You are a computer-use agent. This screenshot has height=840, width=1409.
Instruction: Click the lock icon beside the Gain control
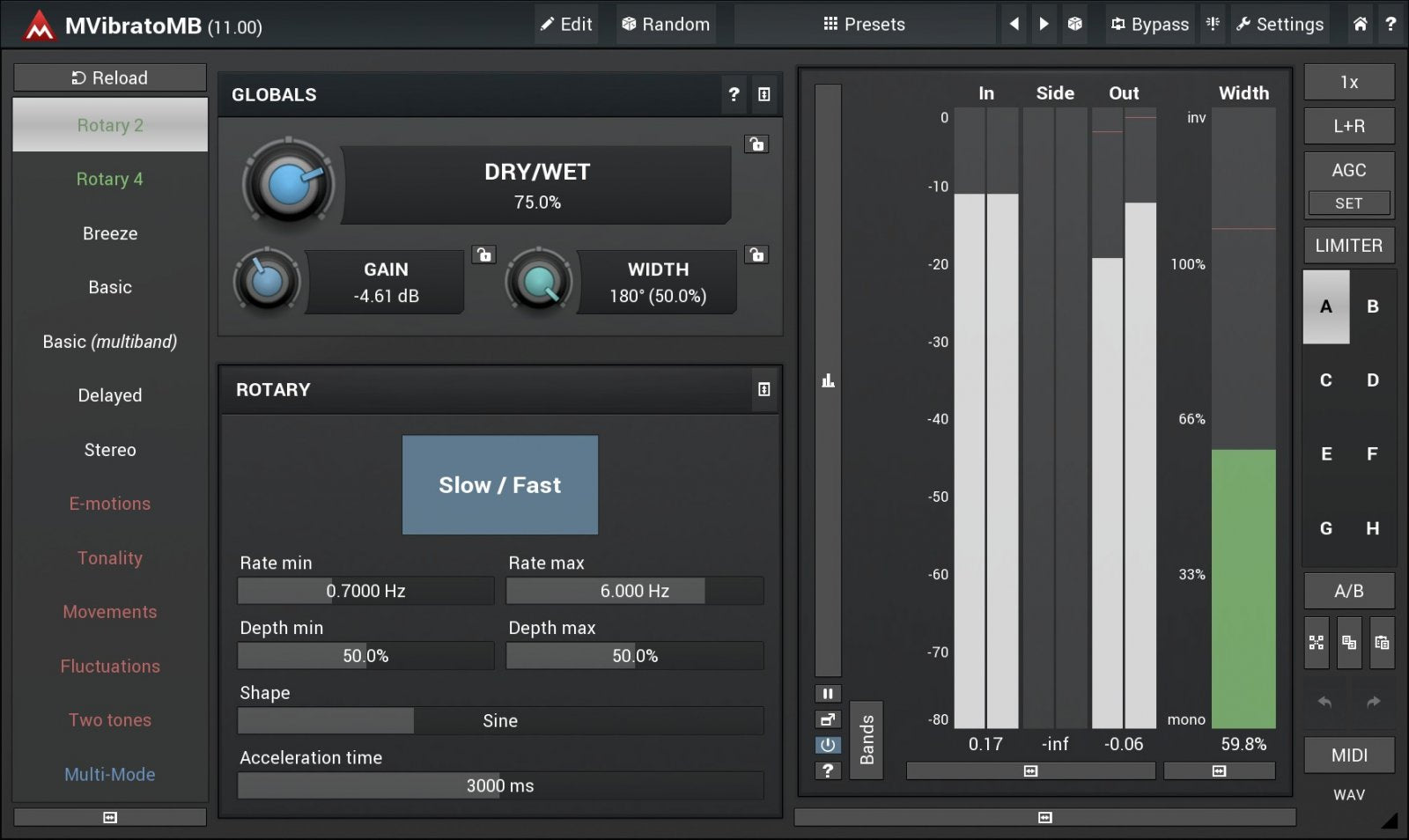coord(483,255)
